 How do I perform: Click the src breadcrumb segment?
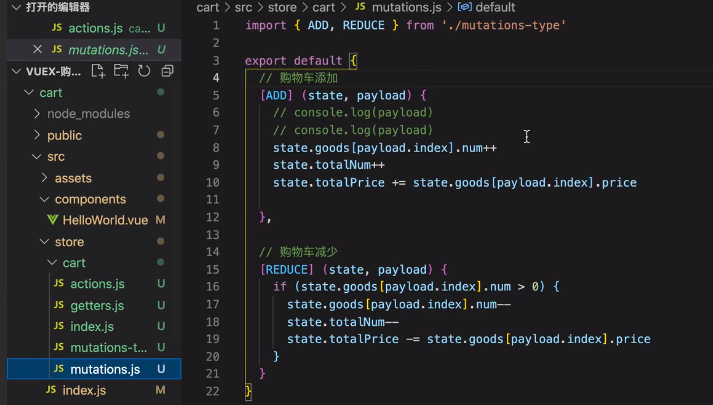click(x=243, y=7)
